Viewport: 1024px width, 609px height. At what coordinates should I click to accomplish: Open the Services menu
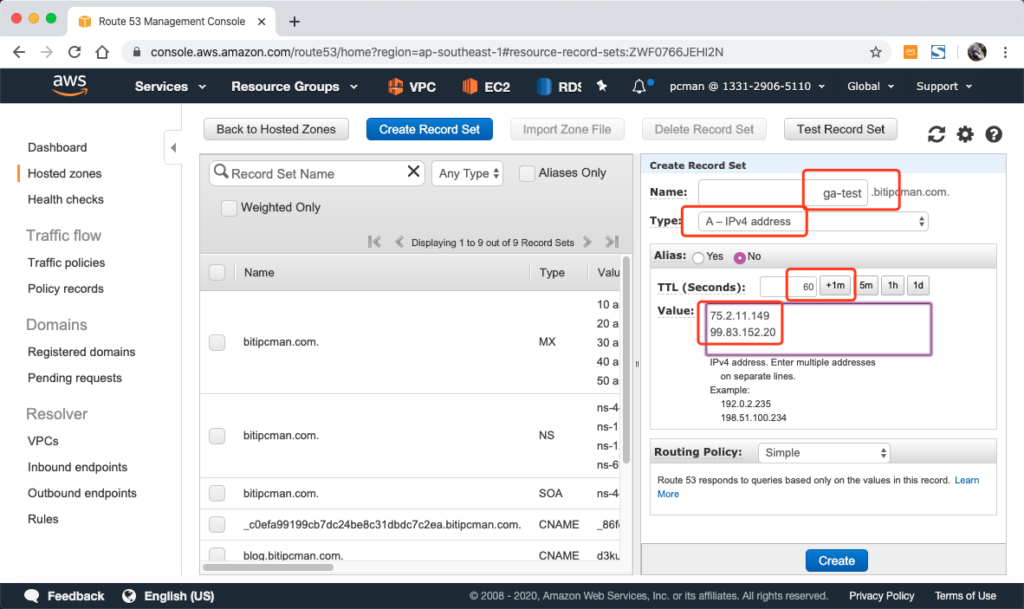pos(170,87)
